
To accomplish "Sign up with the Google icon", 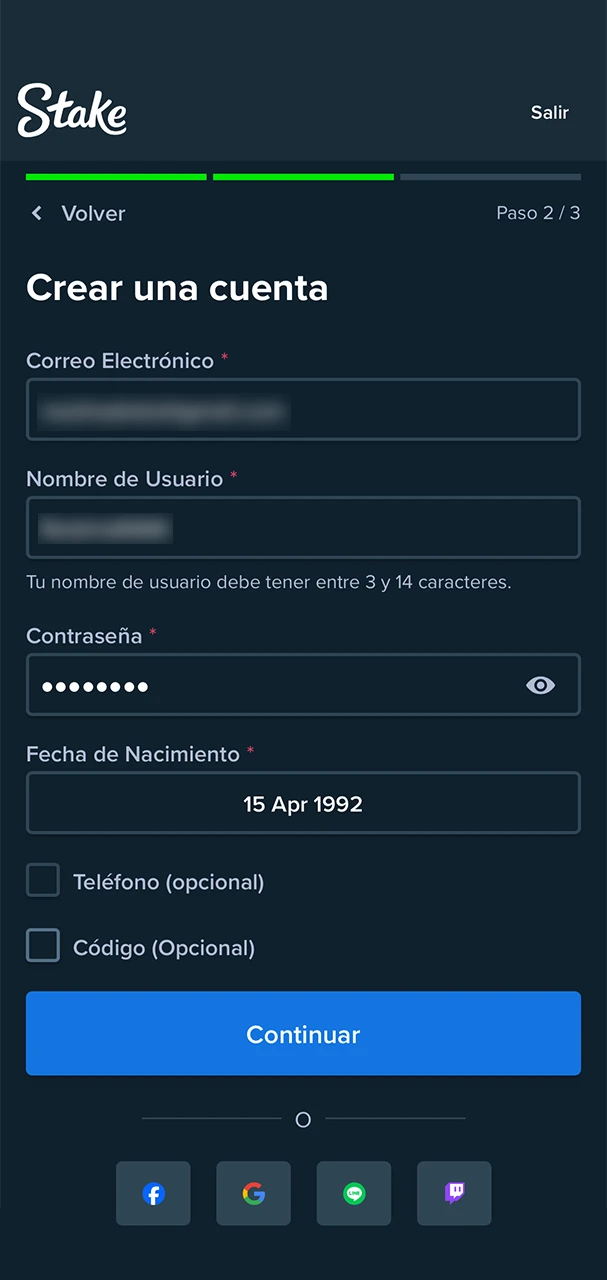I will [x=253, y=1193].
